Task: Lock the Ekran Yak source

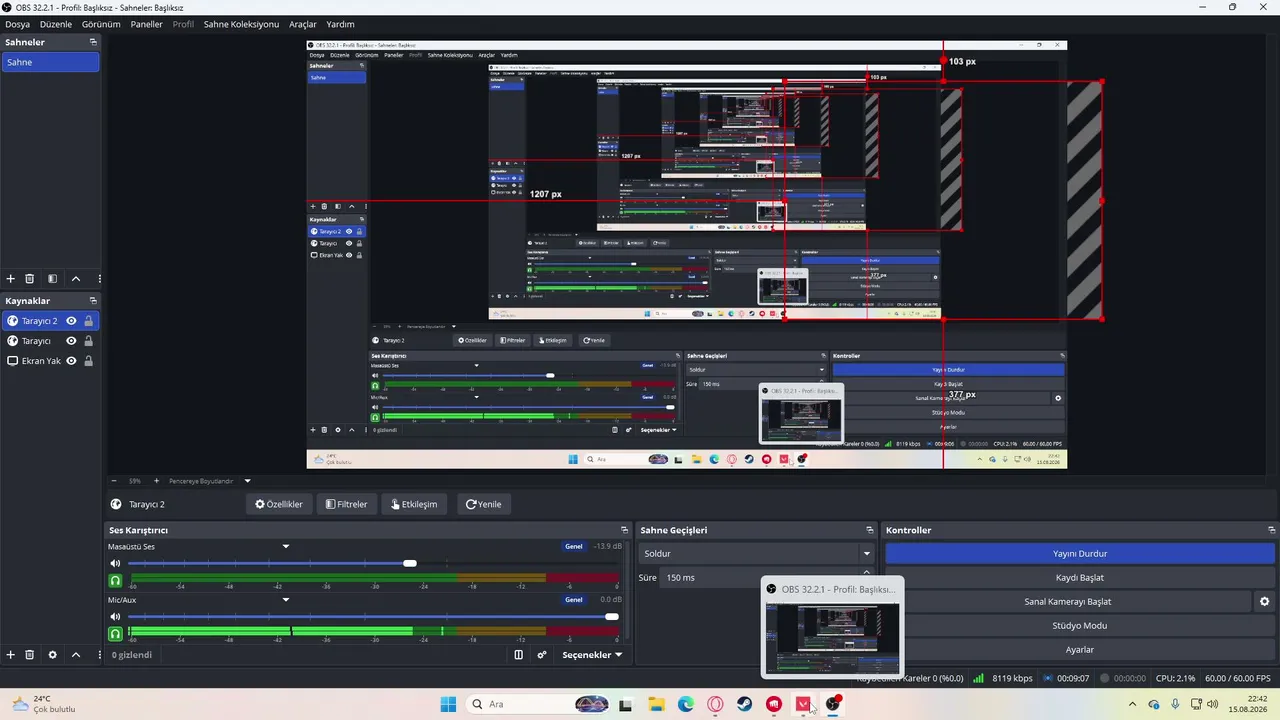Action: pos(89,361)
